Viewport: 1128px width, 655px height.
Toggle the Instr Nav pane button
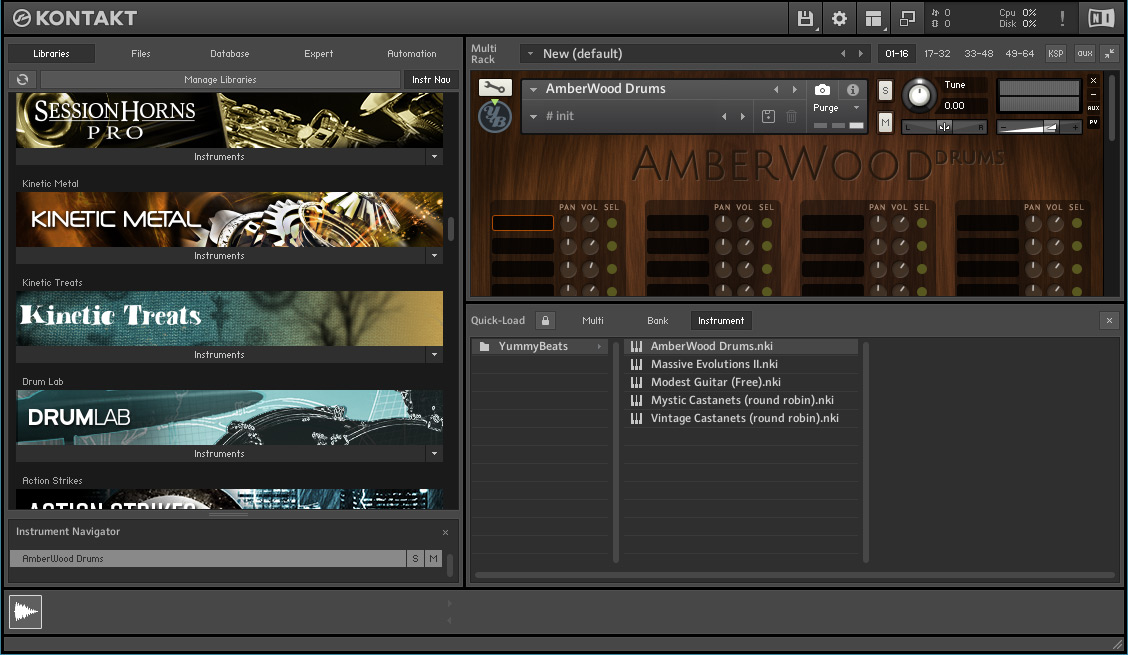(x=430, y=80)
